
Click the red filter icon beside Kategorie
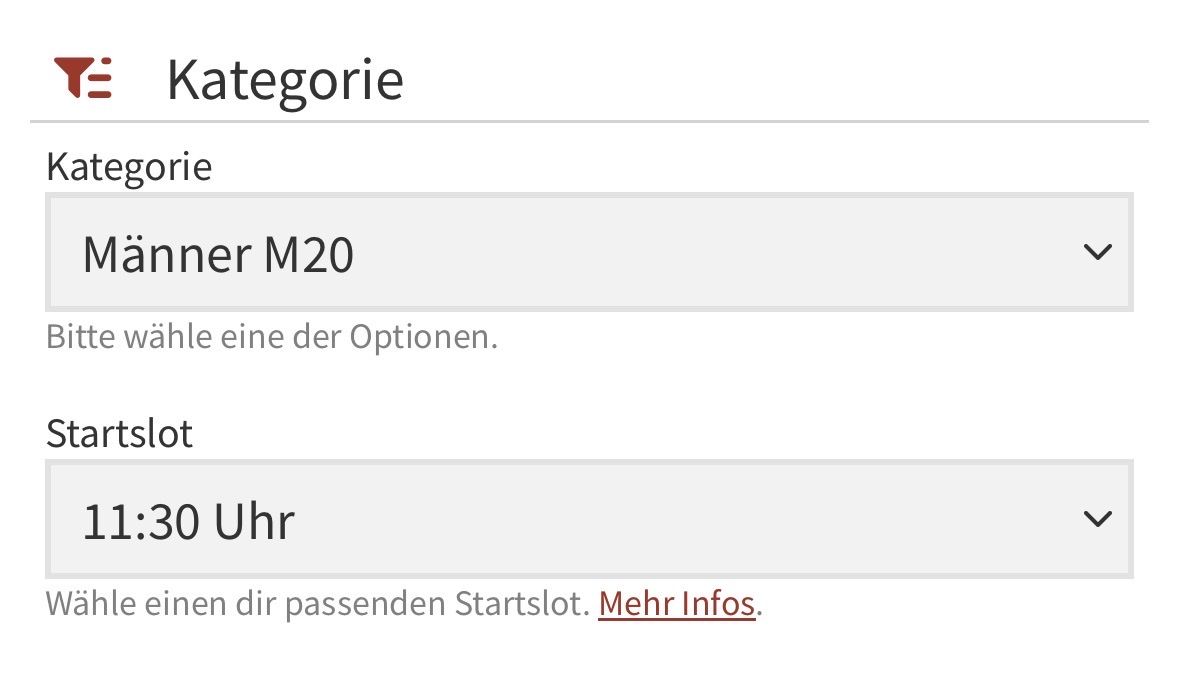click(83, 77)
